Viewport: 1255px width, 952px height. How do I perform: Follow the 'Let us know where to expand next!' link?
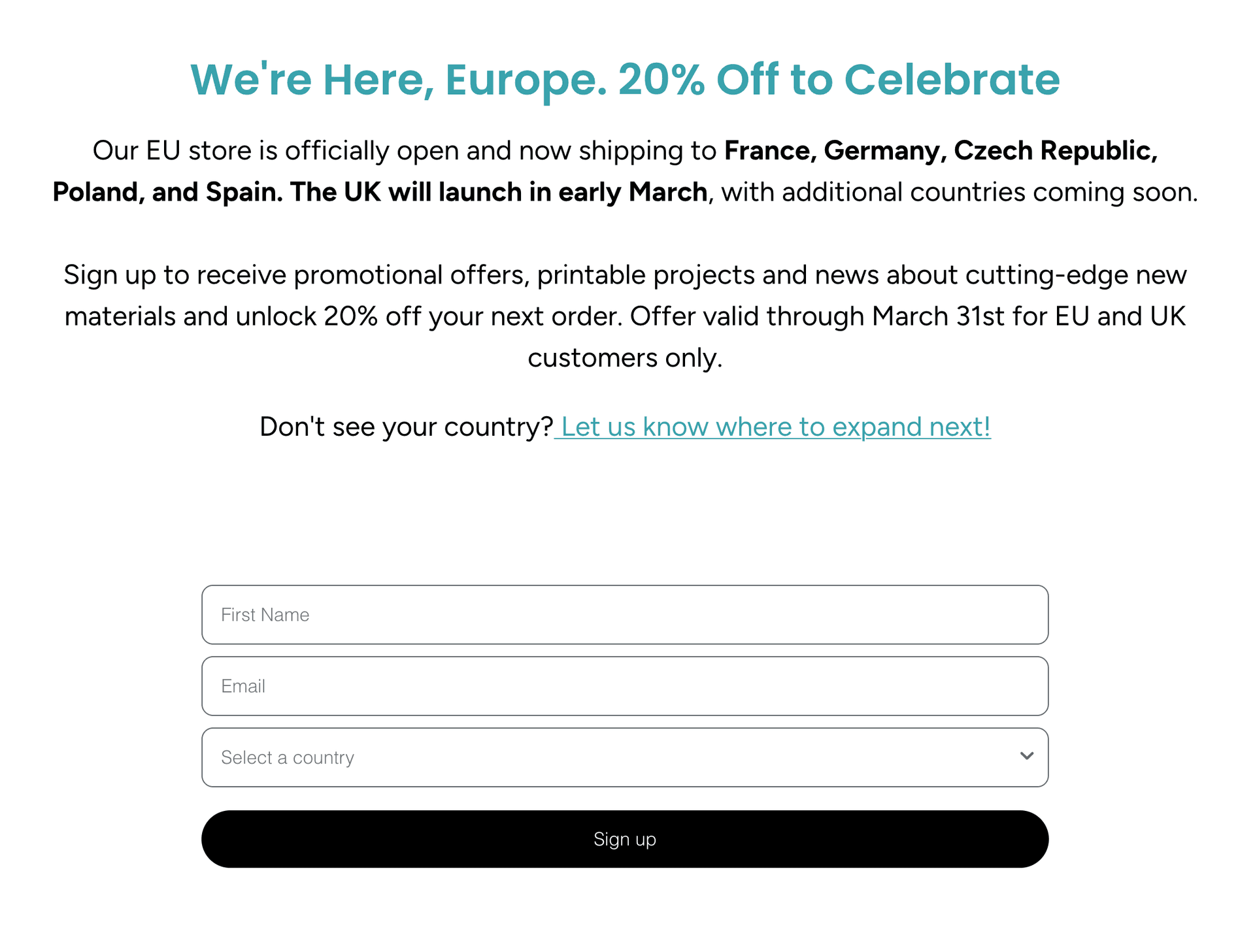click(x=775, y=427)
